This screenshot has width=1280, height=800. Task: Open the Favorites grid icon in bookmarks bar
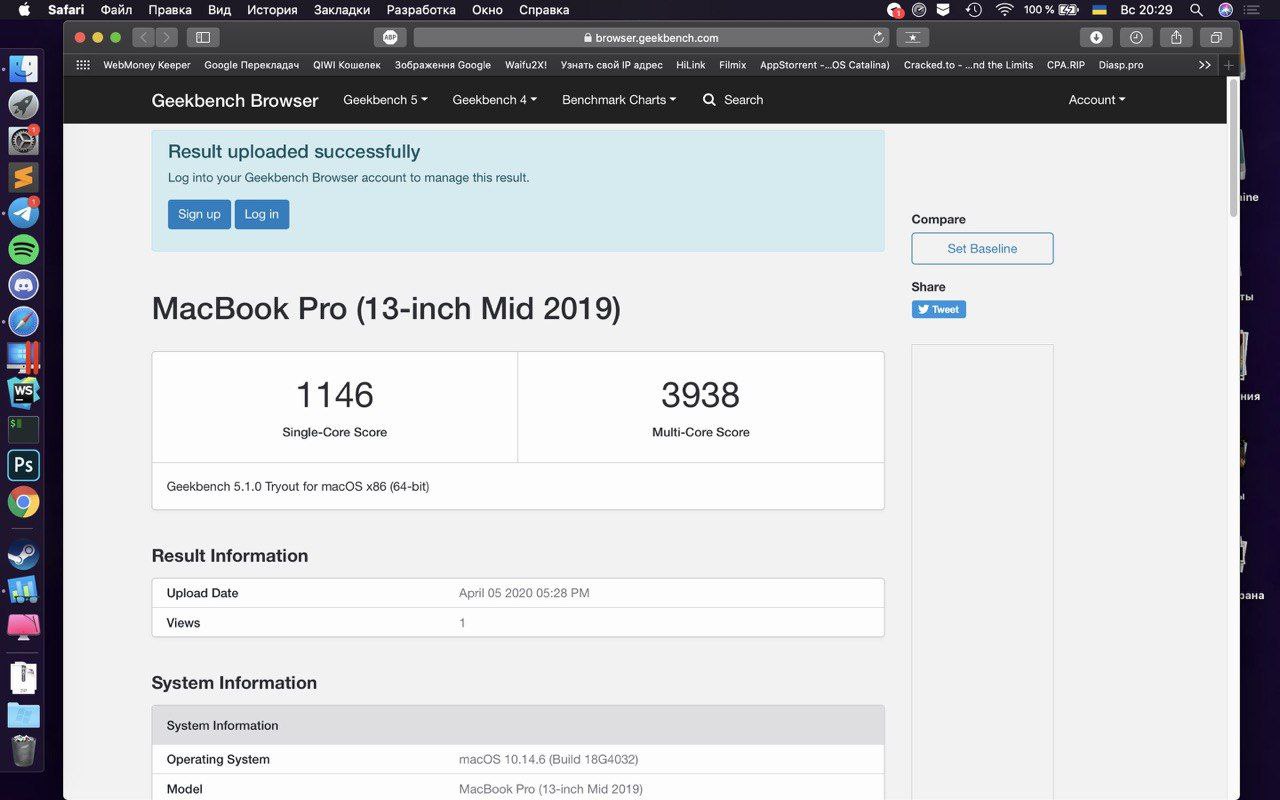tap(83, 65)
